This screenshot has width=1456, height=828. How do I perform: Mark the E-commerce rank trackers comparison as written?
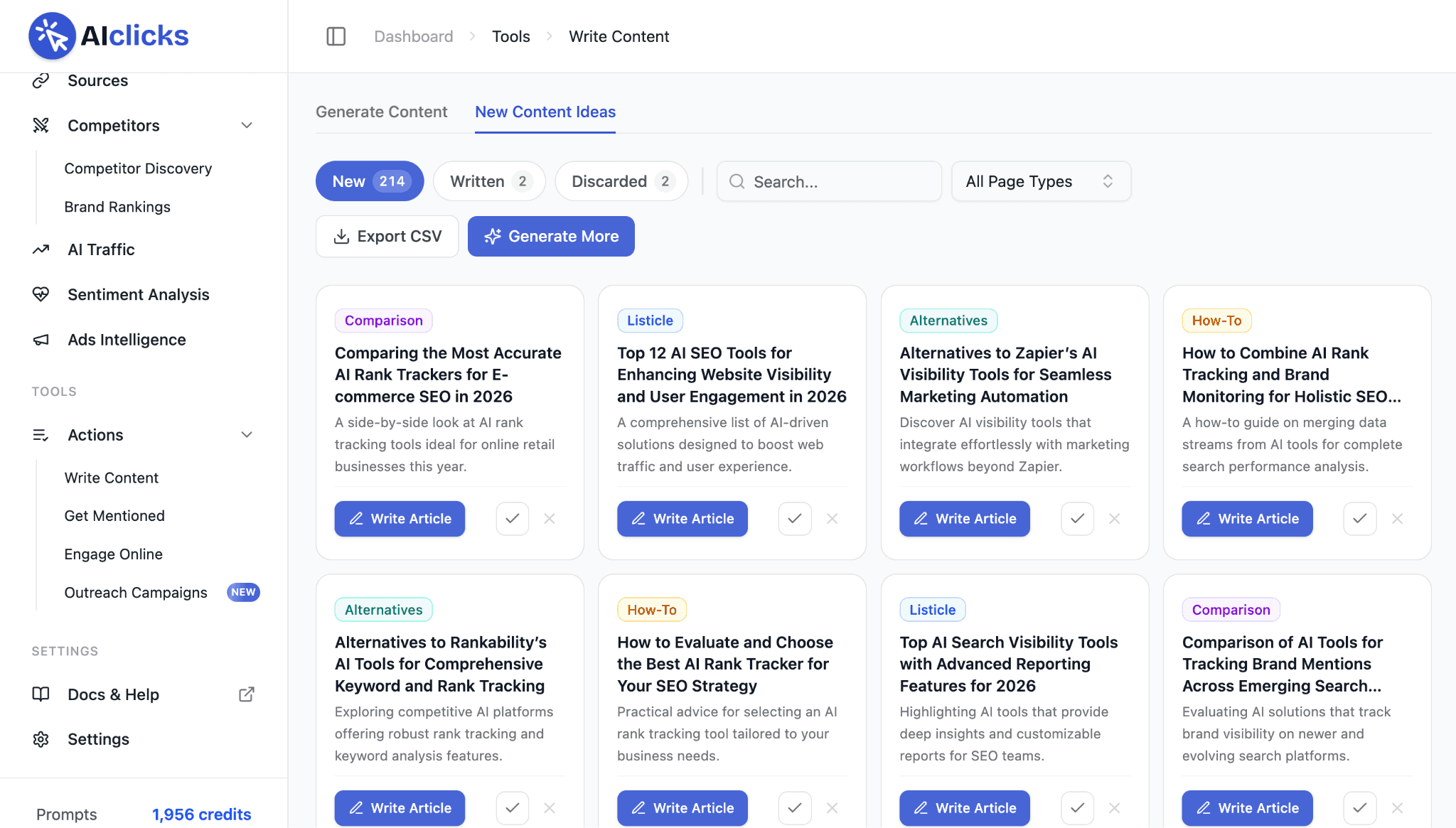(x=513, y=519)
